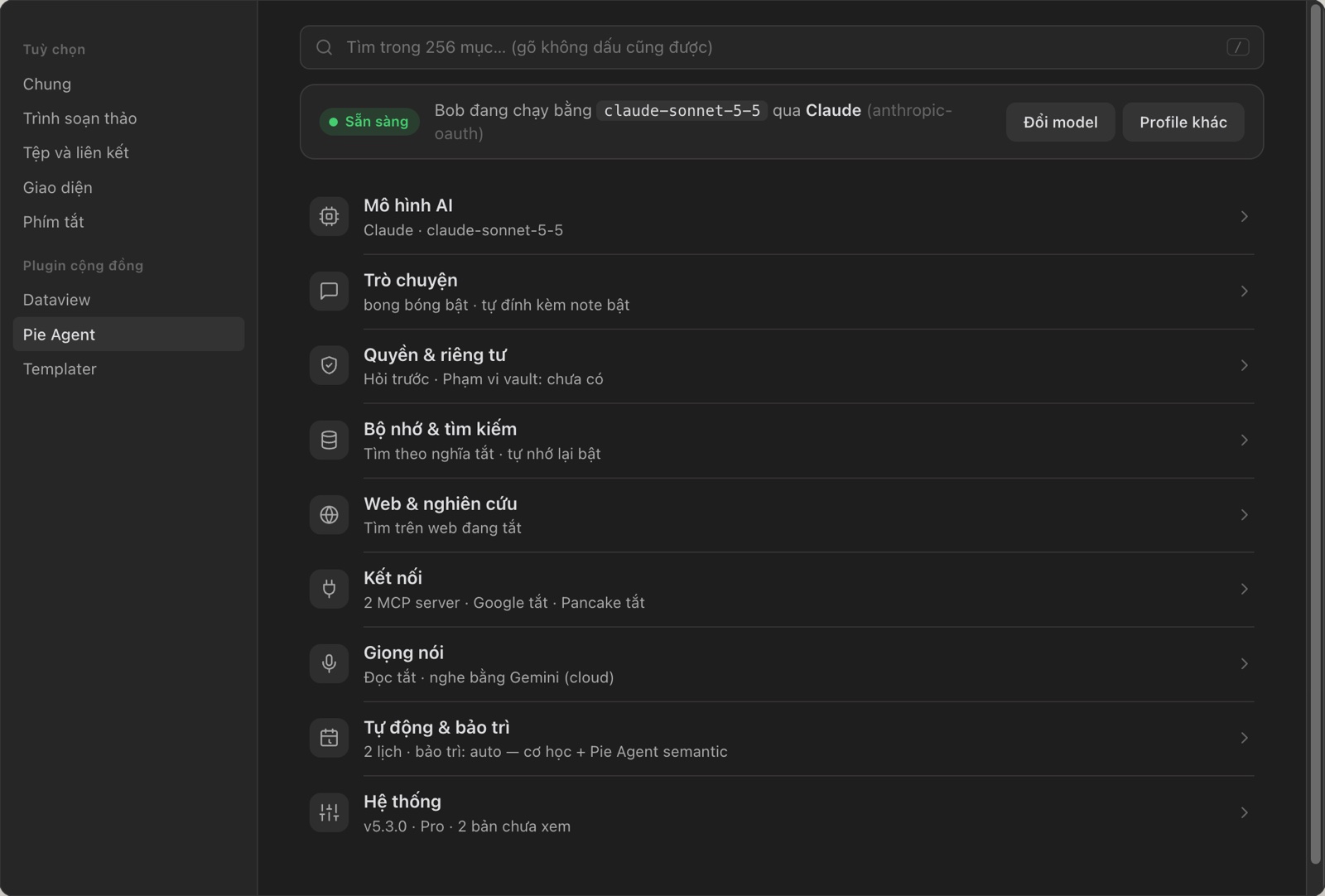Screen dimensions: 1325x896
Task: Expand the Trò chuyện row chevron
Action: (1244, 291)
